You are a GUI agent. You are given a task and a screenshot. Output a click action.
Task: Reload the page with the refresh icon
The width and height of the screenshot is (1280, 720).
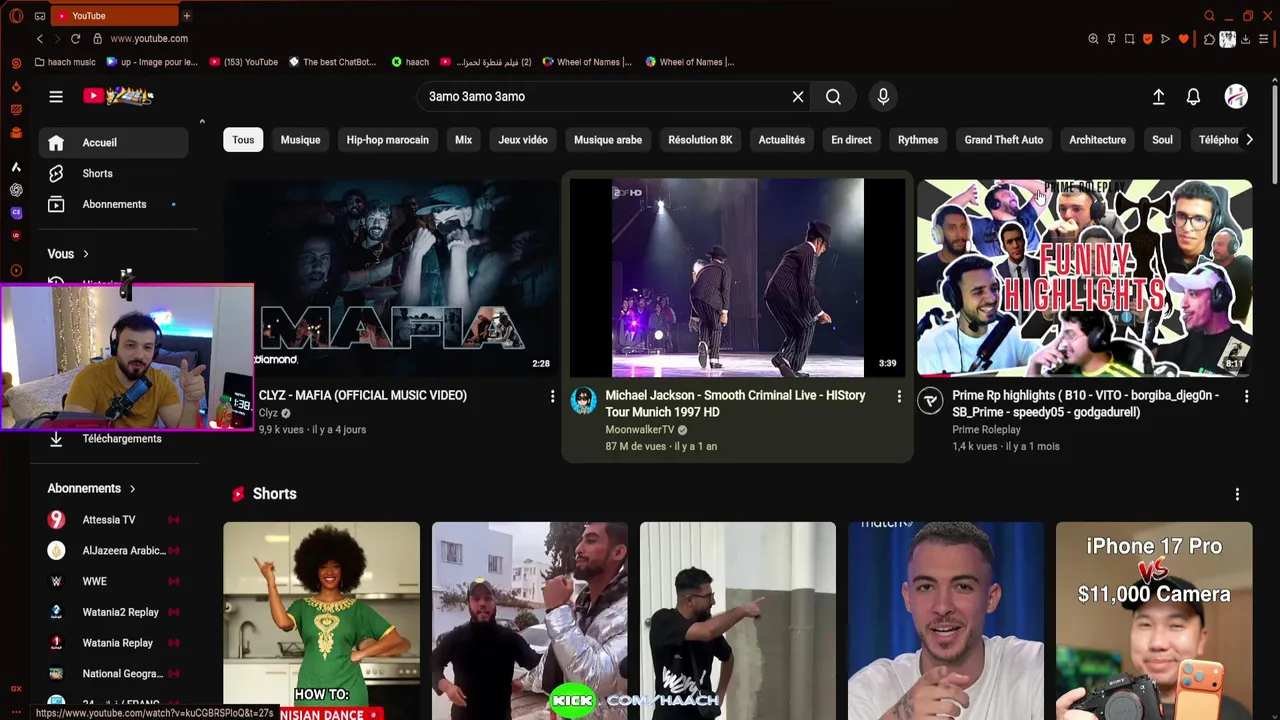tap(75, 38)
